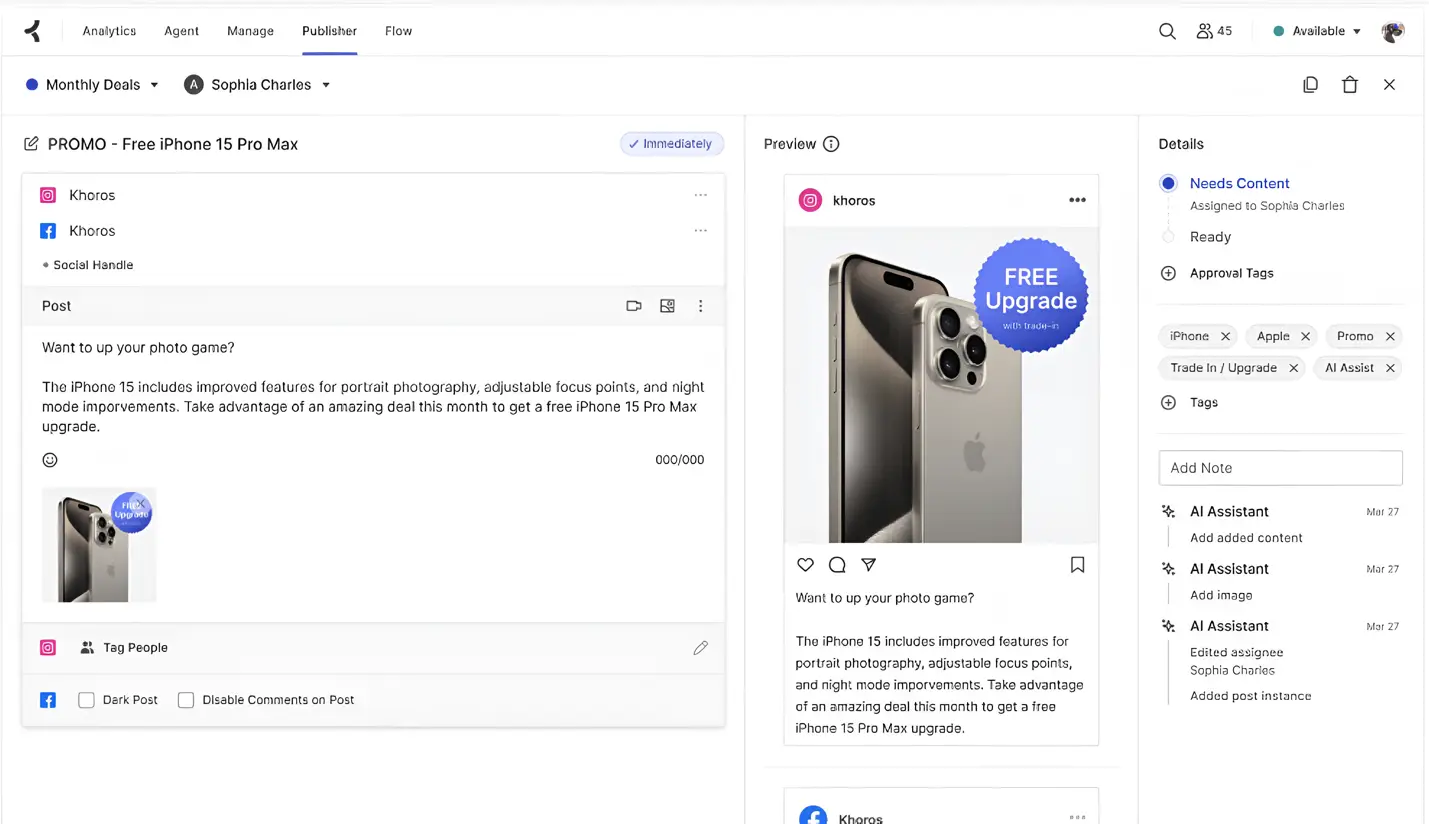Click the add image icon in the Post header
Viewport: 1429px width, 824px height.
(667, 306)
